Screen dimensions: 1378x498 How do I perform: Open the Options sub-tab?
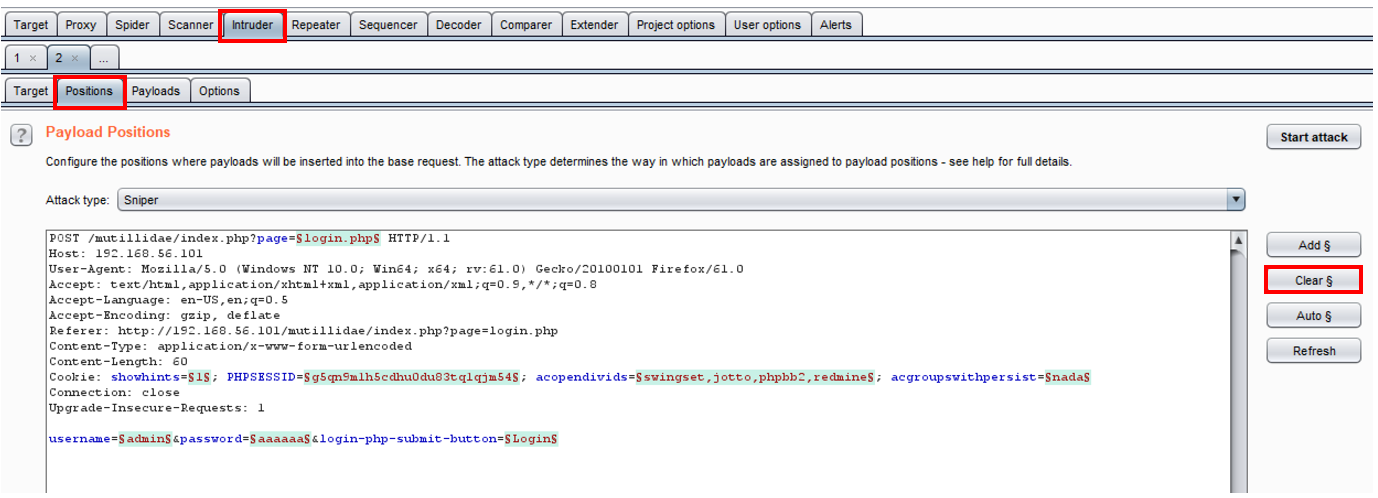(219, 91)
